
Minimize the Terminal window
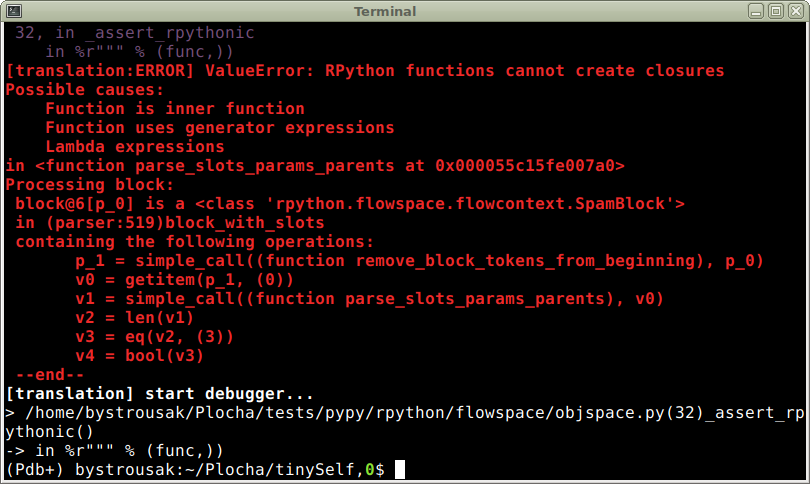(756, 11)
